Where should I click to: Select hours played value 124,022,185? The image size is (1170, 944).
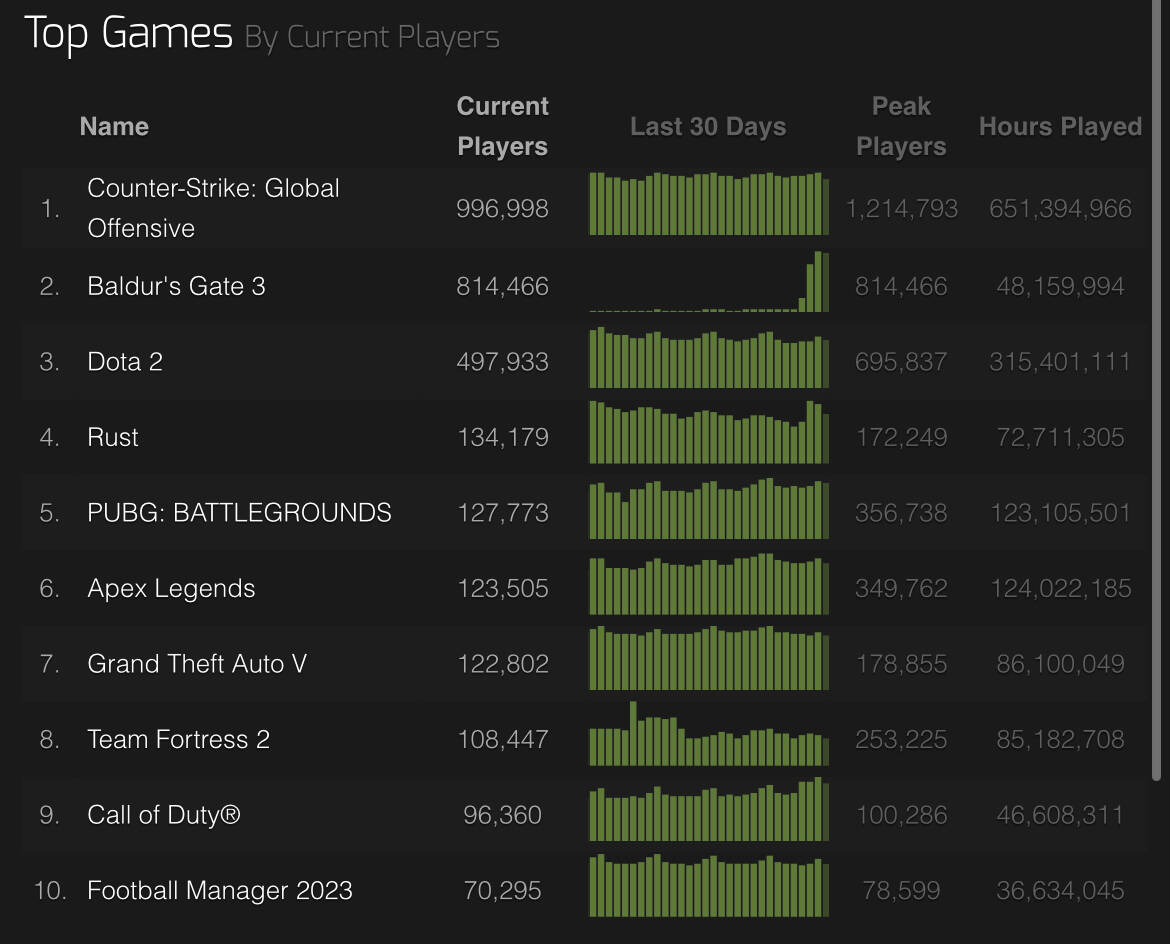click(1060, 589)
